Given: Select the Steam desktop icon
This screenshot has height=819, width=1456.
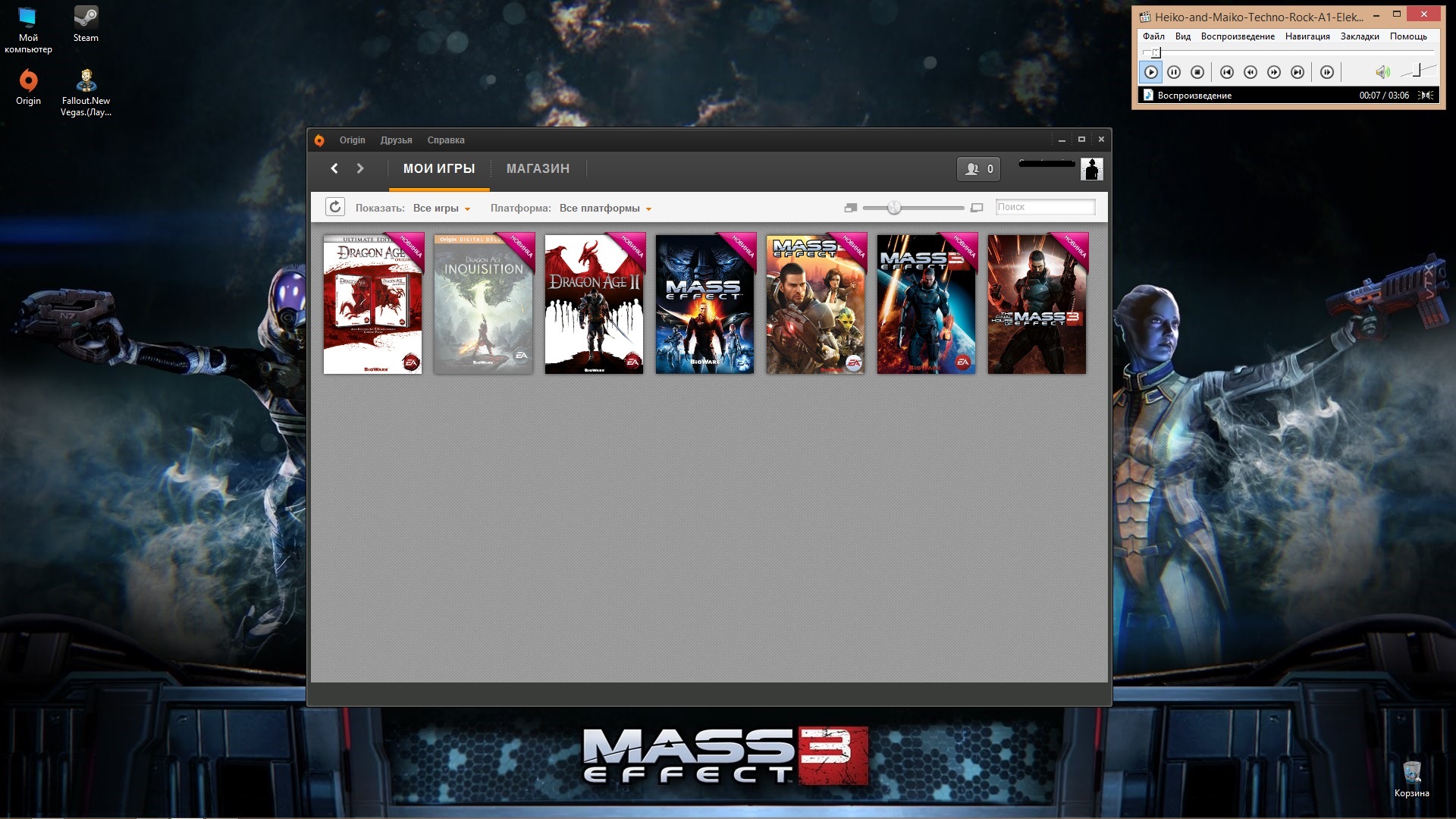Looking at the screenshot, I should [86, 24].
